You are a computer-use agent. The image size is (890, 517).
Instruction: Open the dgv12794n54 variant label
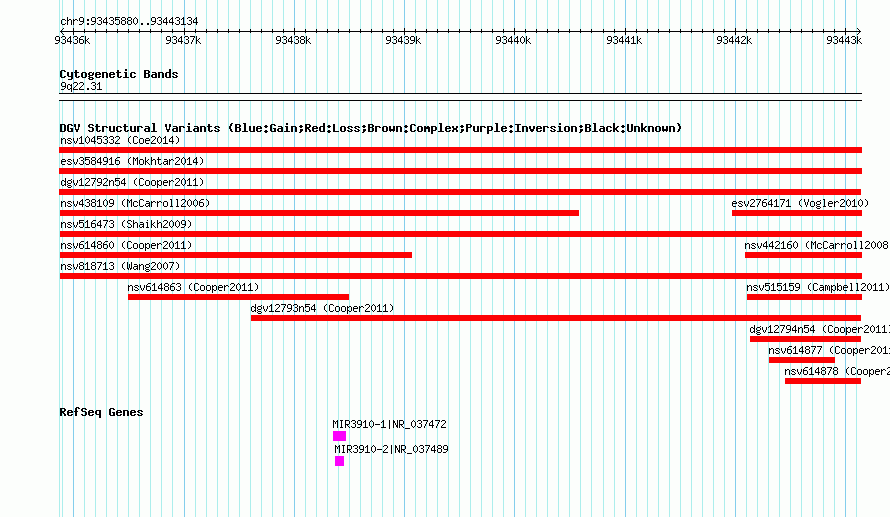(x=820, y=329)
